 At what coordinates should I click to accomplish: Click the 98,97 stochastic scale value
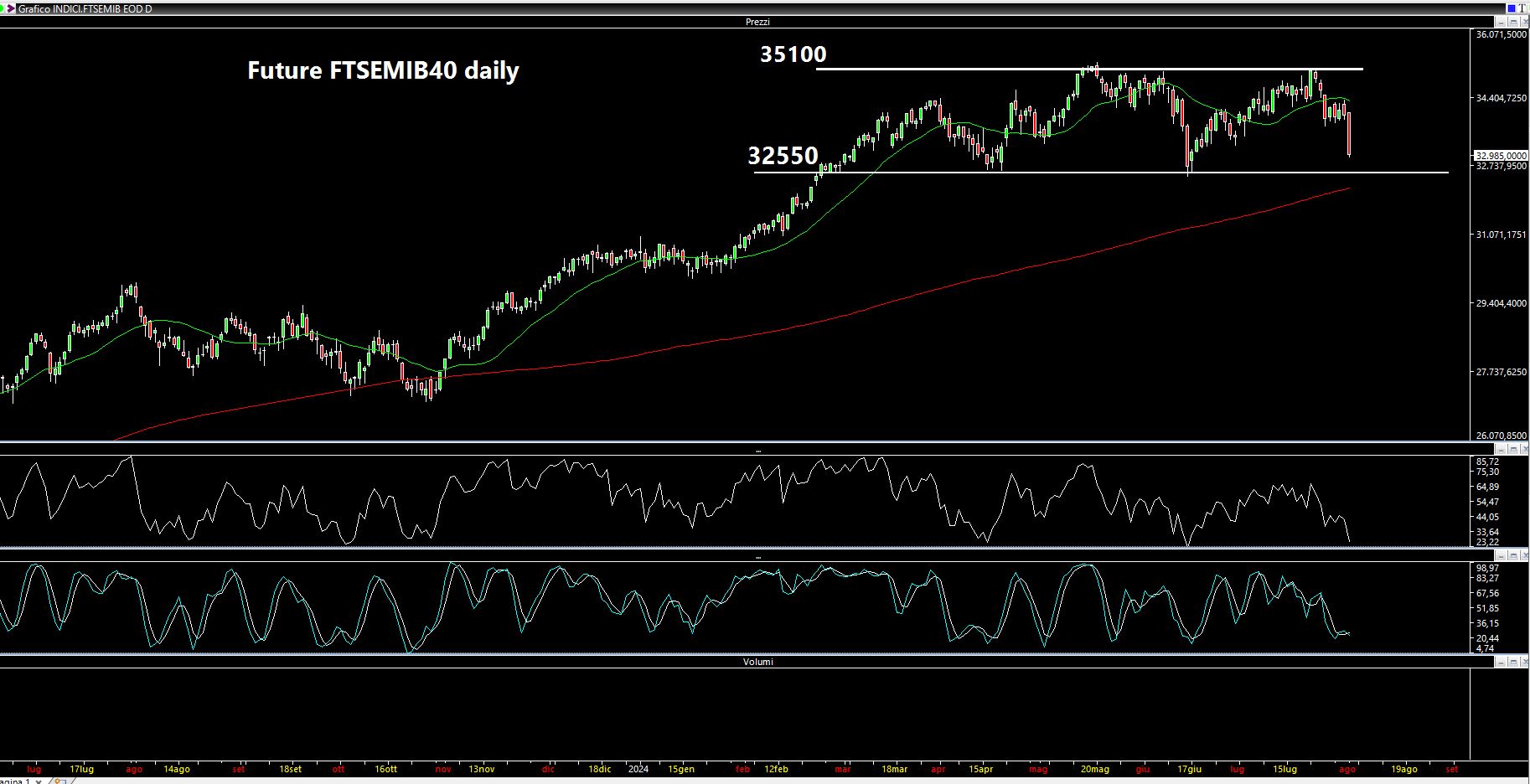click(1487, 568)
